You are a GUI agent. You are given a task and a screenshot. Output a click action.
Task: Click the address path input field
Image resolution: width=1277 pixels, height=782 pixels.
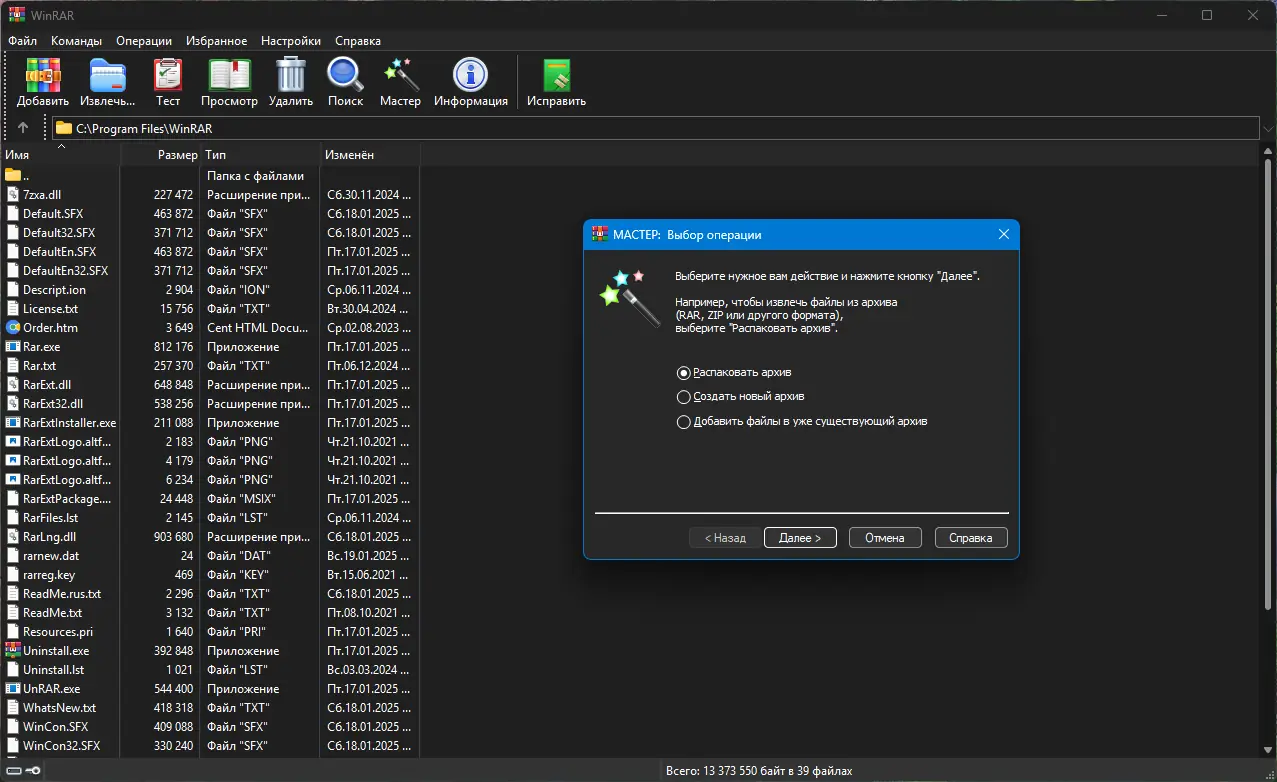click(655, 128)
